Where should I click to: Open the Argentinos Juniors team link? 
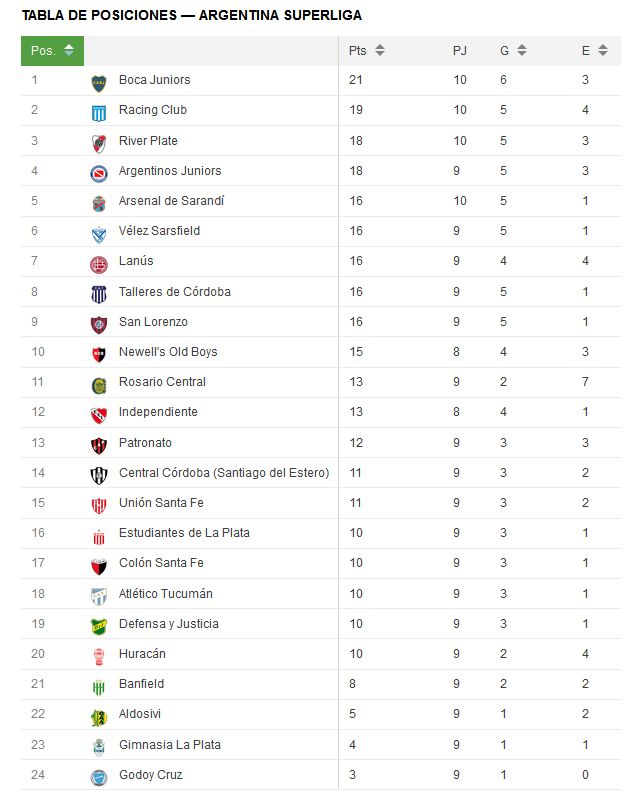[170, 171]
